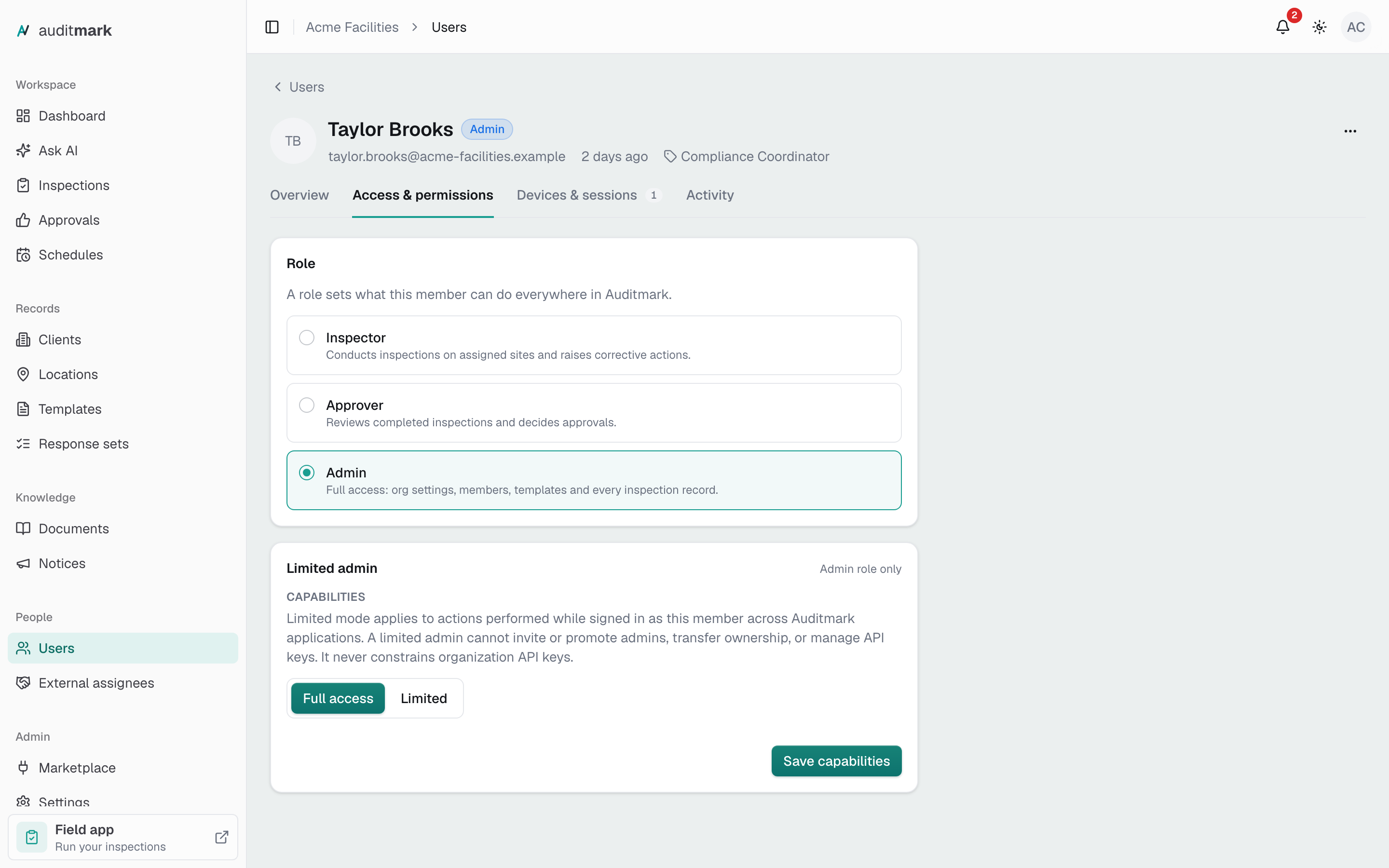Click the Ask AI sparkle icon

point(23,150)
